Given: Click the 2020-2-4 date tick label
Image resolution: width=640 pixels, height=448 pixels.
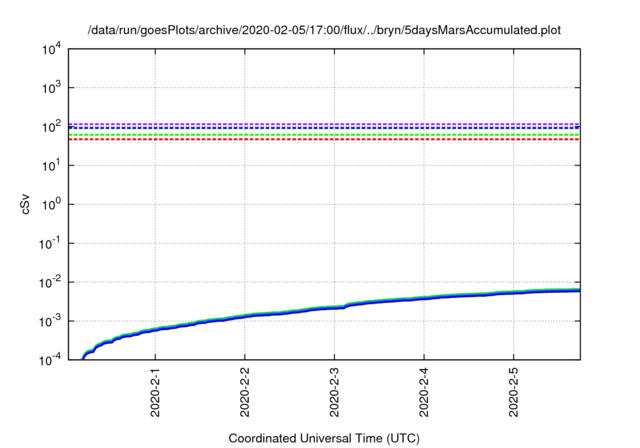Looking at the screenshot, I should pyautogui.click(x=424, y=392).
